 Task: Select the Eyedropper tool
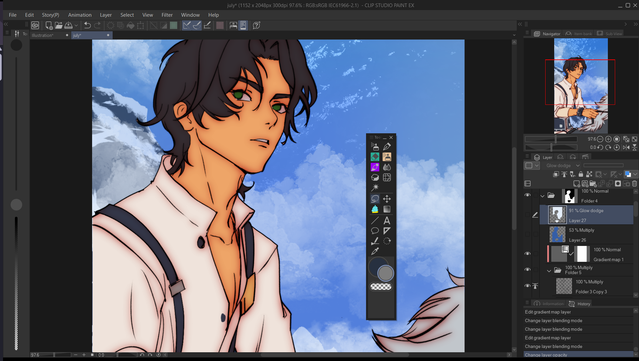(375, 251)
